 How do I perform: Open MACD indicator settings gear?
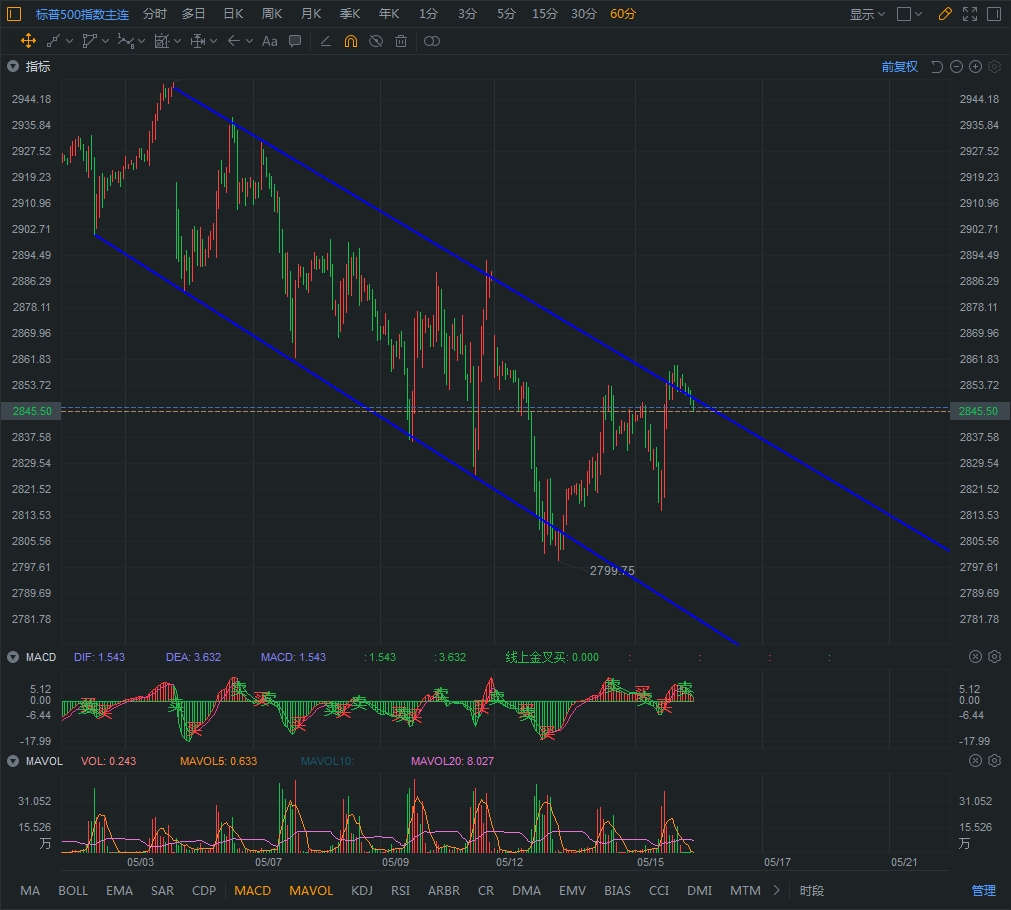click(x=995, y=657)
